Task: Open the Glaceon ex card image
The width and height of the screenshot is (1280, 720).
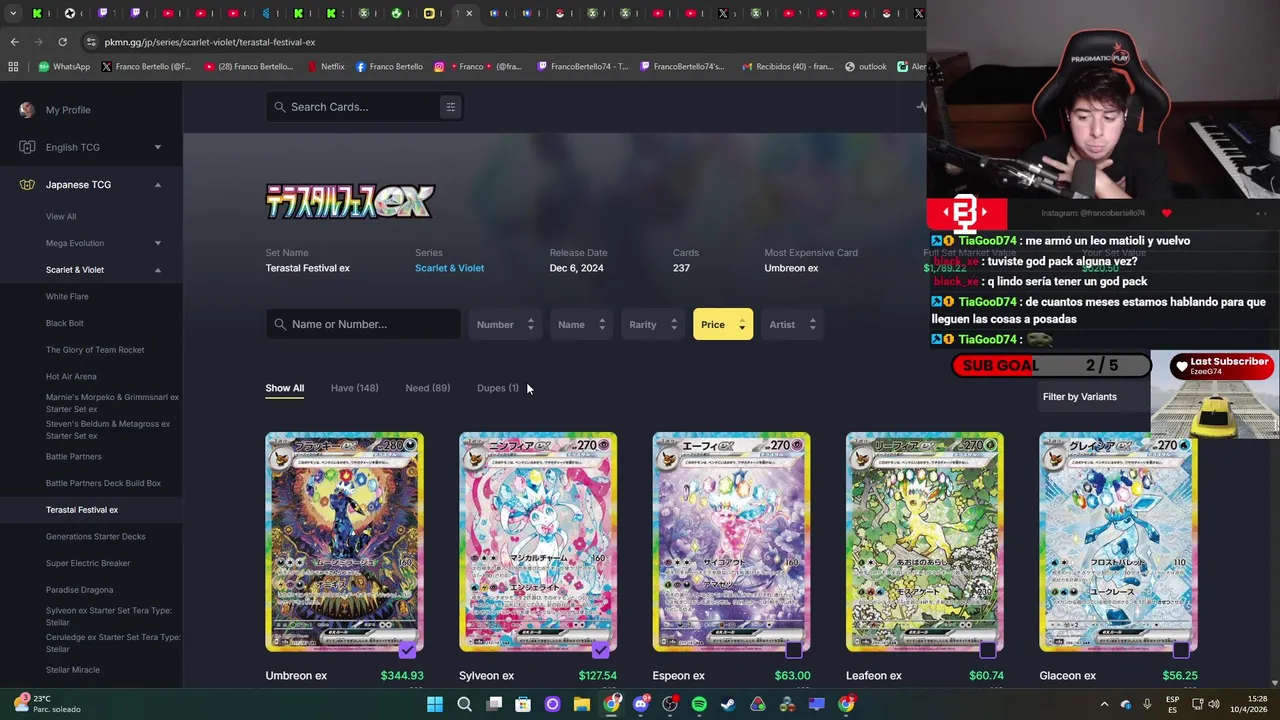Action: tap(1118, 542)
